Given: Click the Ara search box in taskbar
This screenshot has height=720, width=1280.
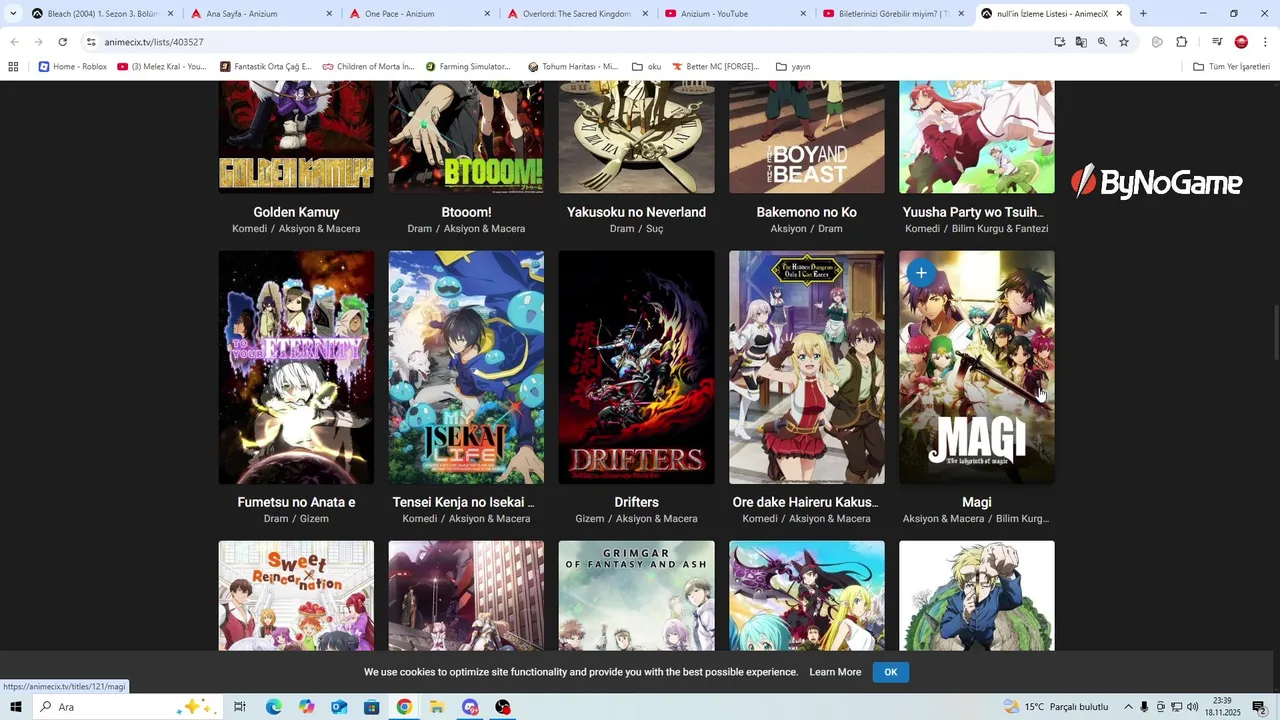Looking at the screenshot, I should [x=128, y=707].
